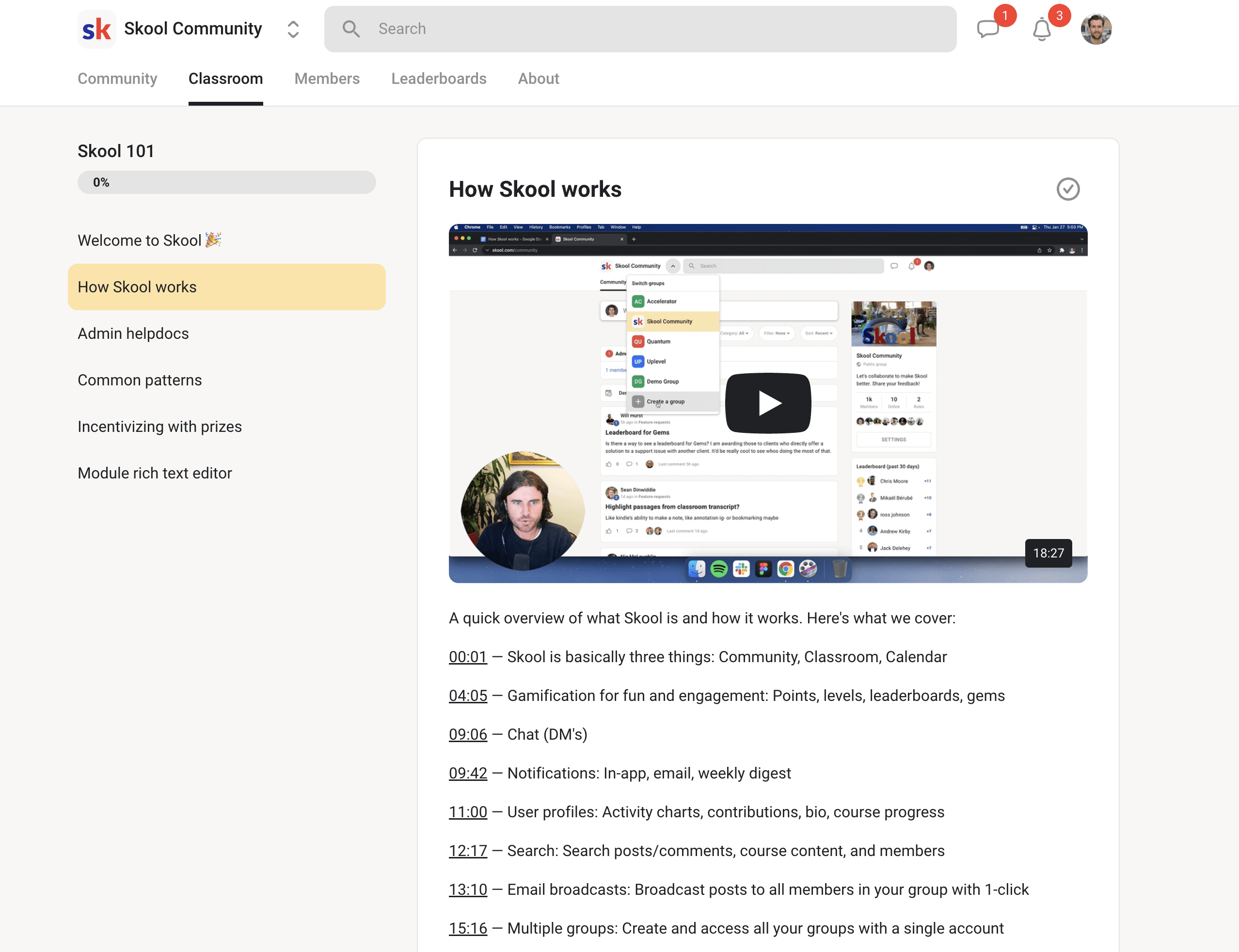Expand the group switcher chevrons
1239x952 pixels.
293,29
